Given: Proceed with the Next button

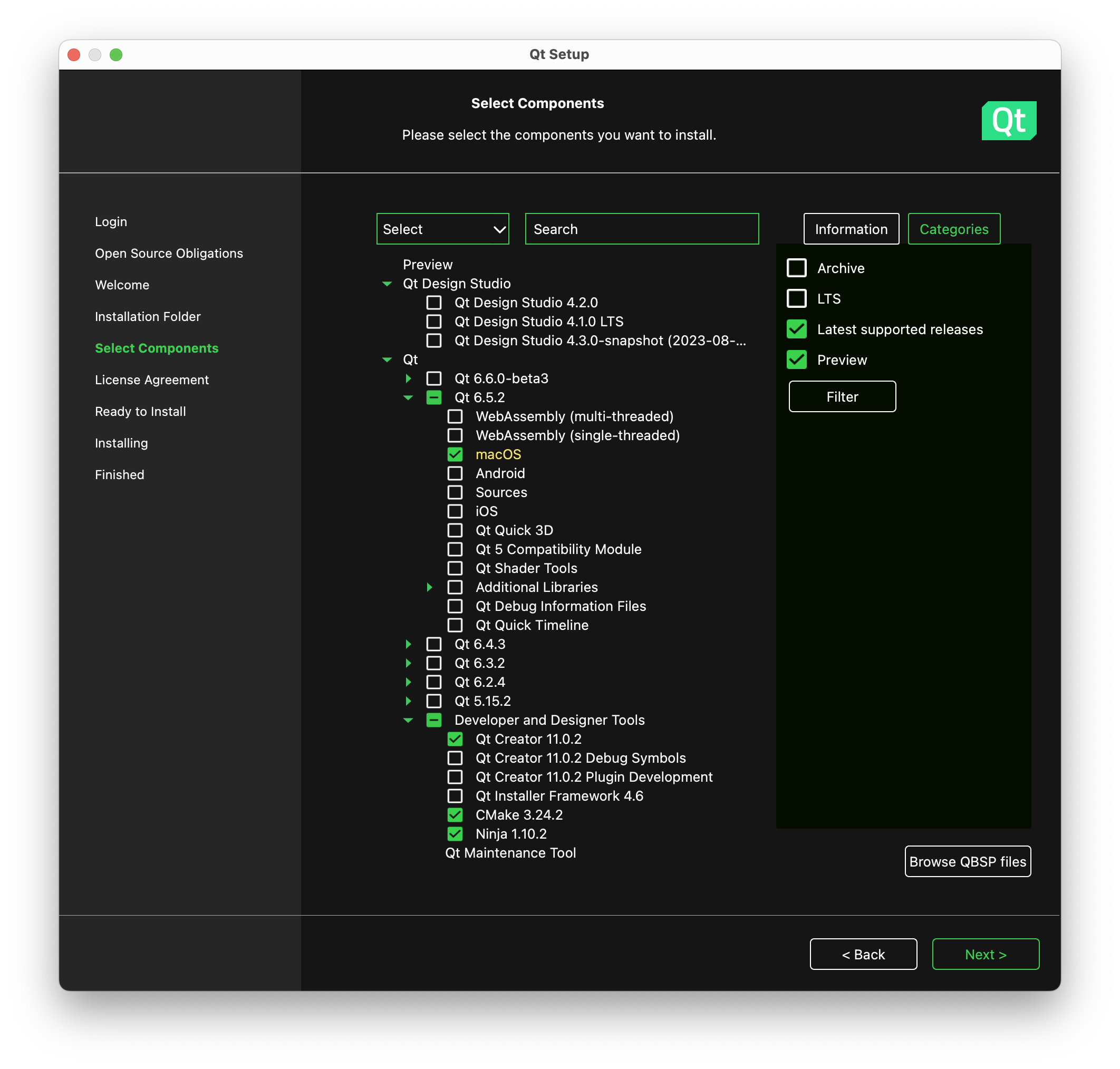Looking at the screenshot, I should point(985,954).
